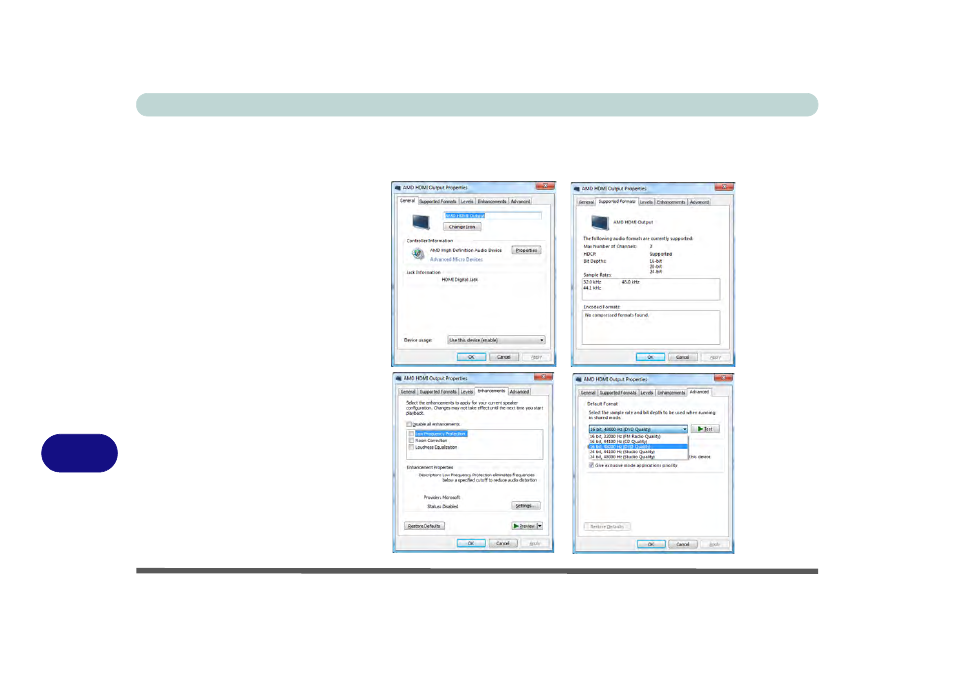Click the 32.0 kHz sample rate entry
The width and height of the screenshot is (954, 673).
[592, 282]
